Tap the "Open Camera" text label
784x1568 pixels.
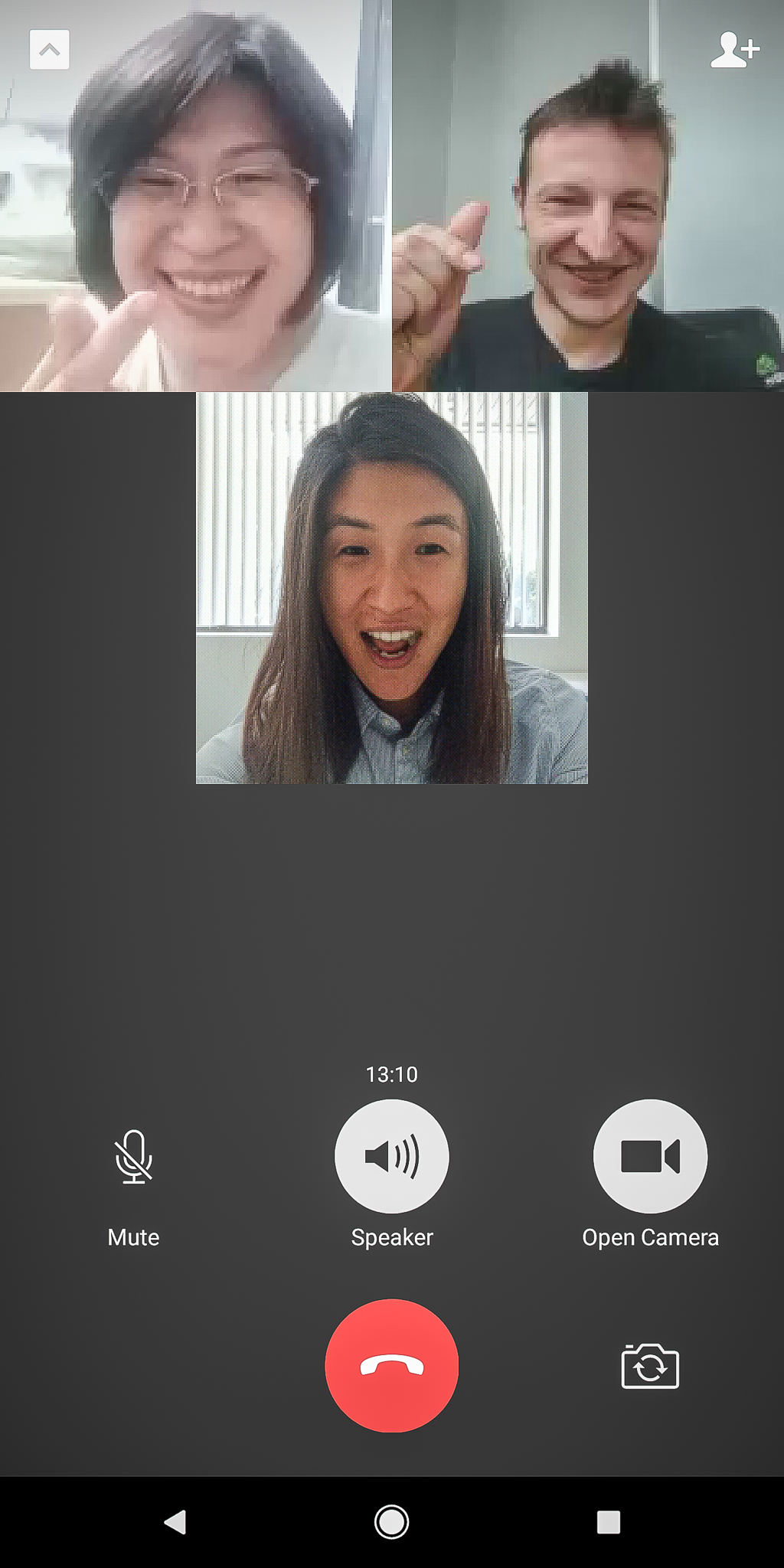(650, 1238)
